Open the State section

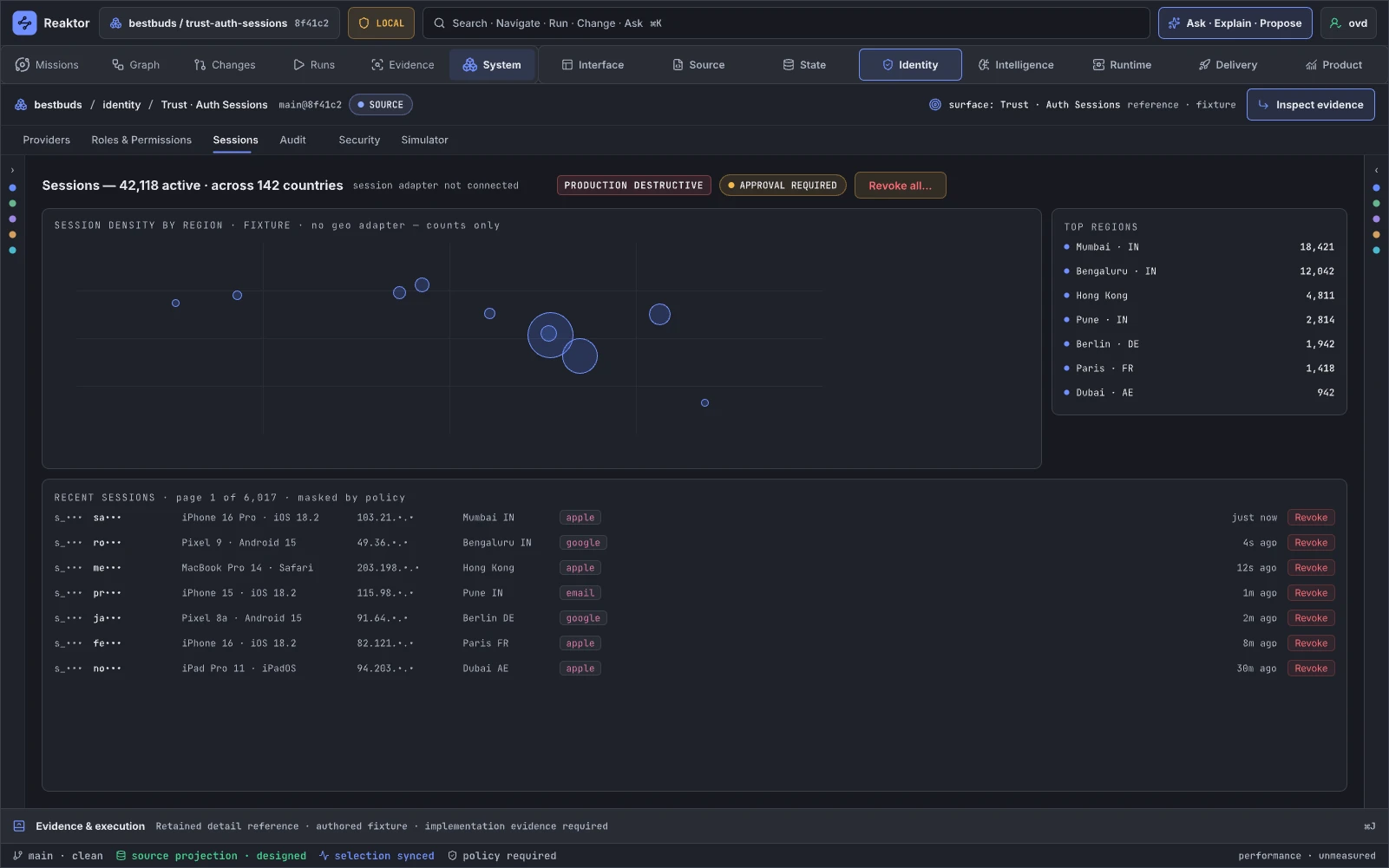tap(804, 65)
